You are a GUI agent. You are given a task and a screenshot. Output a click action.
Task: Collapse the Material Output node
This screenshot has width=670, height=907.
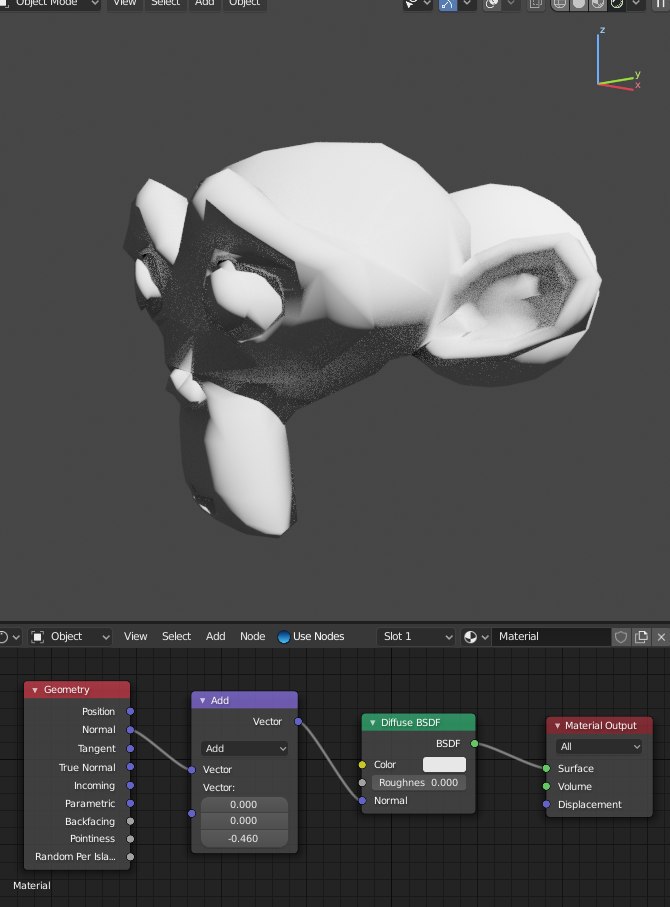click(x=557, y=725)
